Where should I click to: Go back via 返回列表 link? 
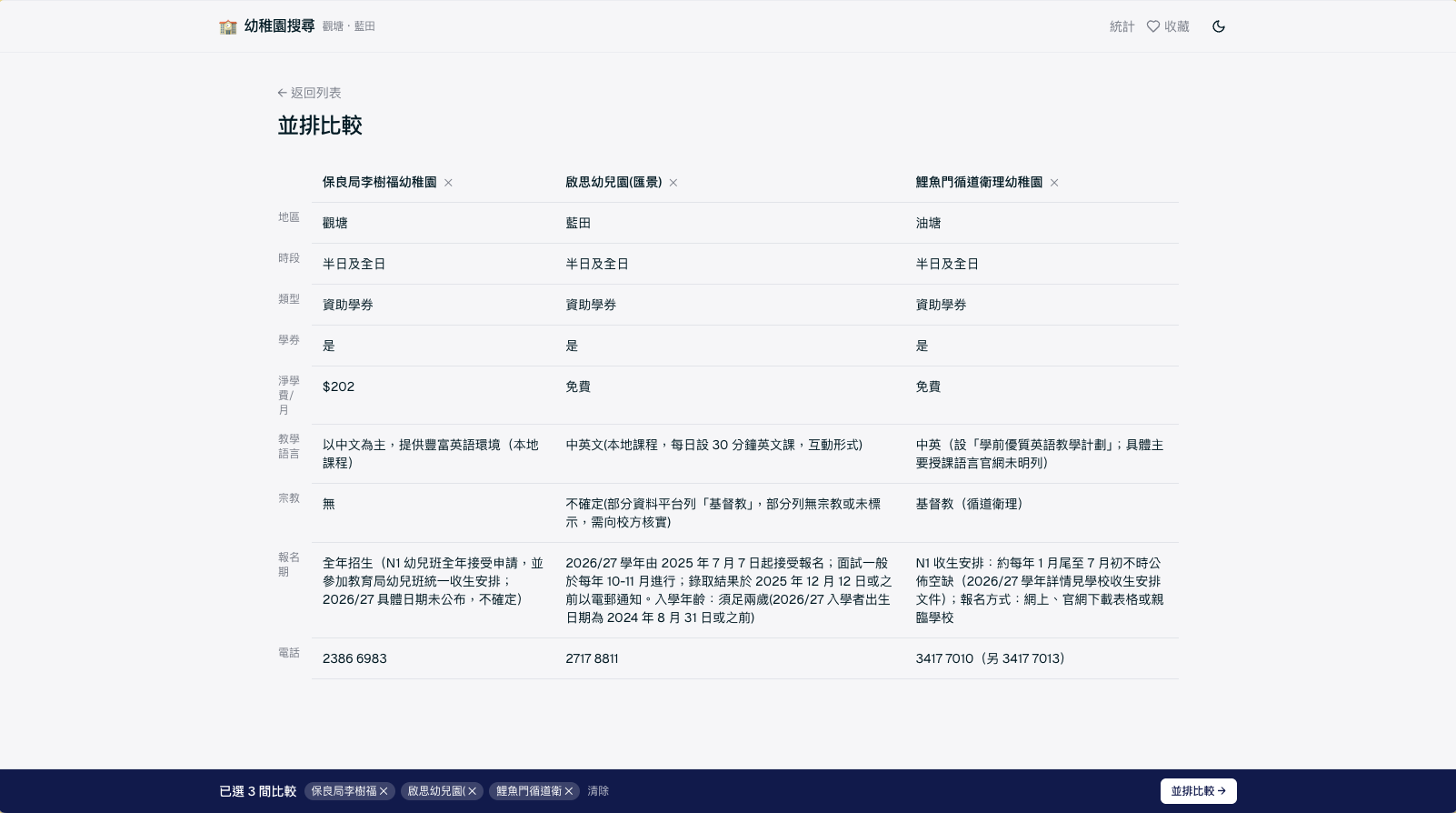(309, 93)
